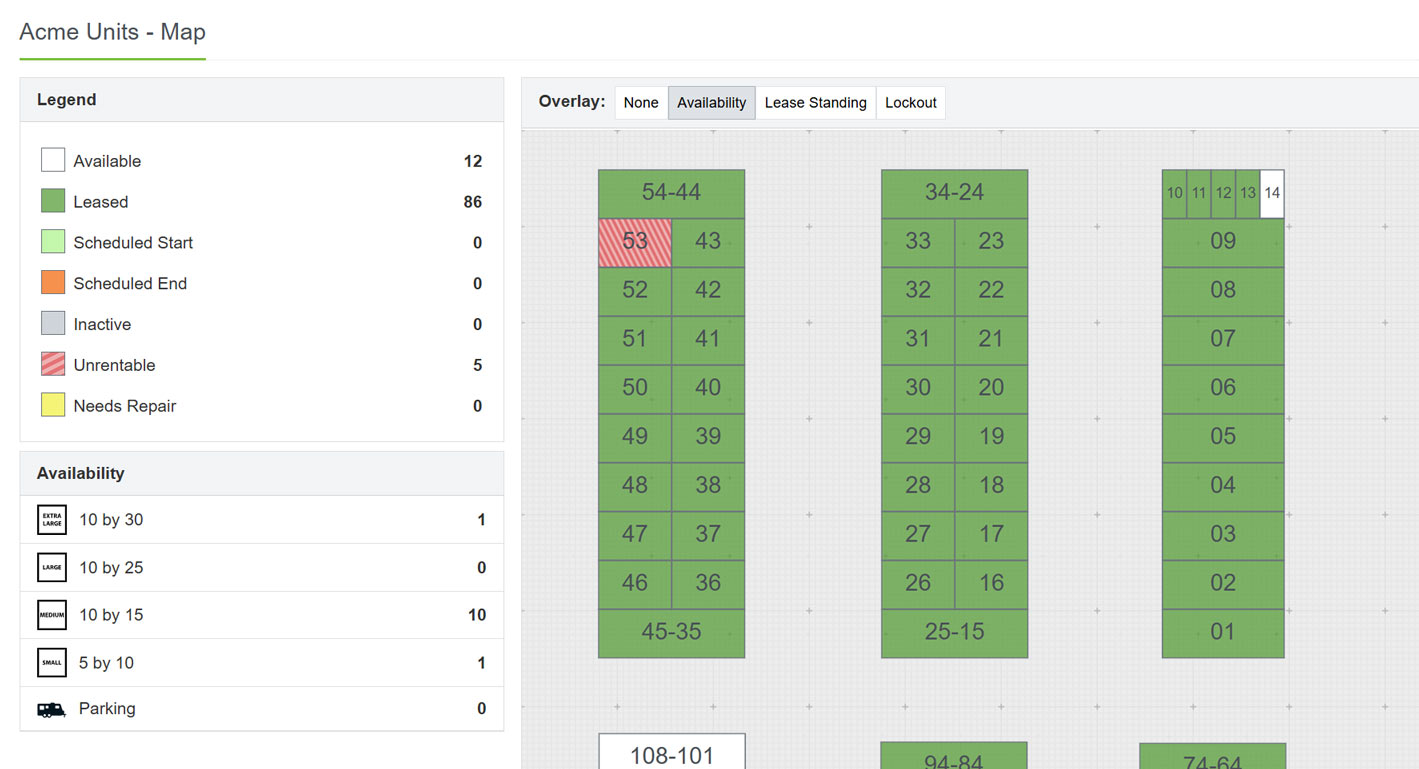The image size is (1419, 769).
Task: Select unit 16 on the map
Action: [x=991, y=584]
